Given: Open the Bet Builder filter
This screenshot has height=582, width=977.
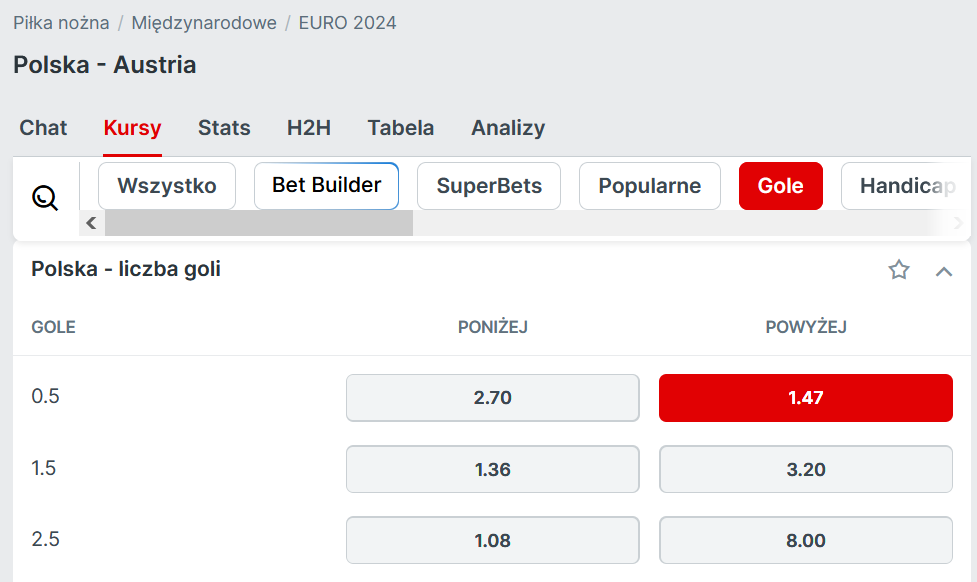Looking at the screenshot, I should pyautogui.click(x=326, y=186).
